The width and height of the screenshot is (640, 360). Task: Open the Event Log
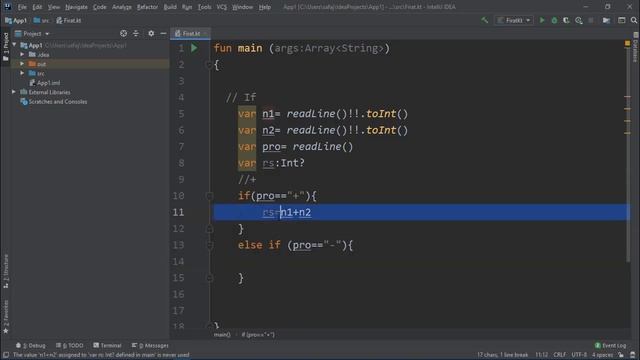click(611, 345)
